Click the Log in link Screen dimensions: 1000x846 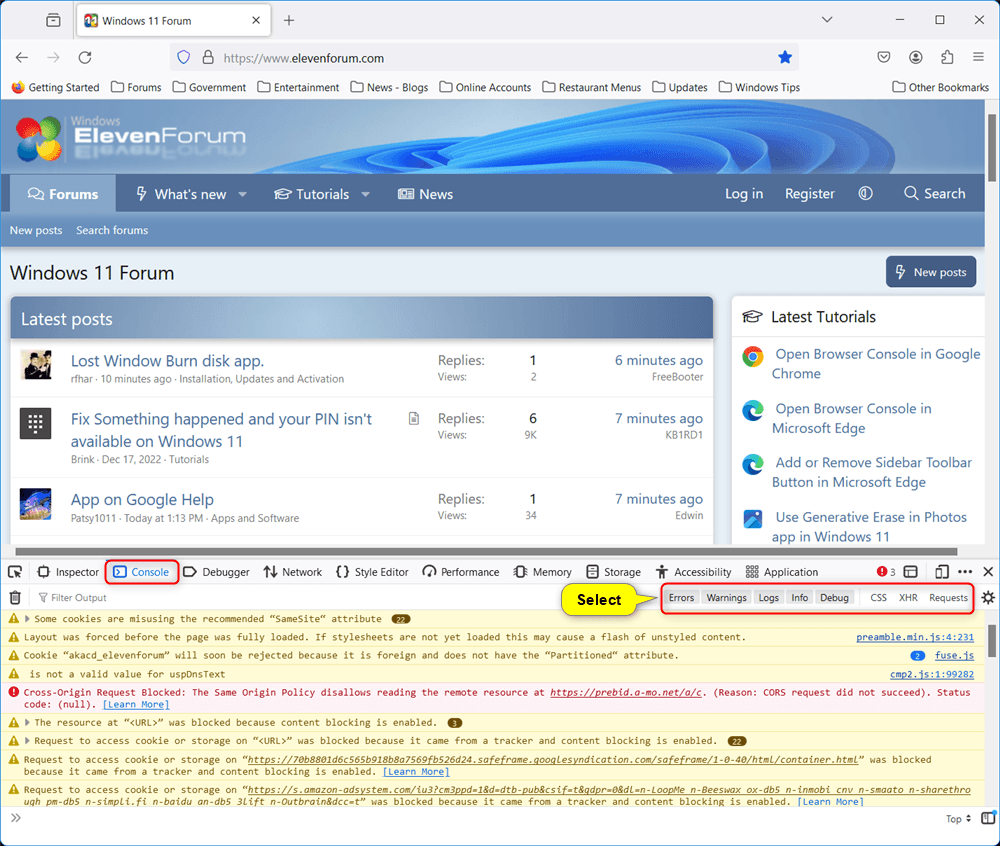click(x=744, y=194)
